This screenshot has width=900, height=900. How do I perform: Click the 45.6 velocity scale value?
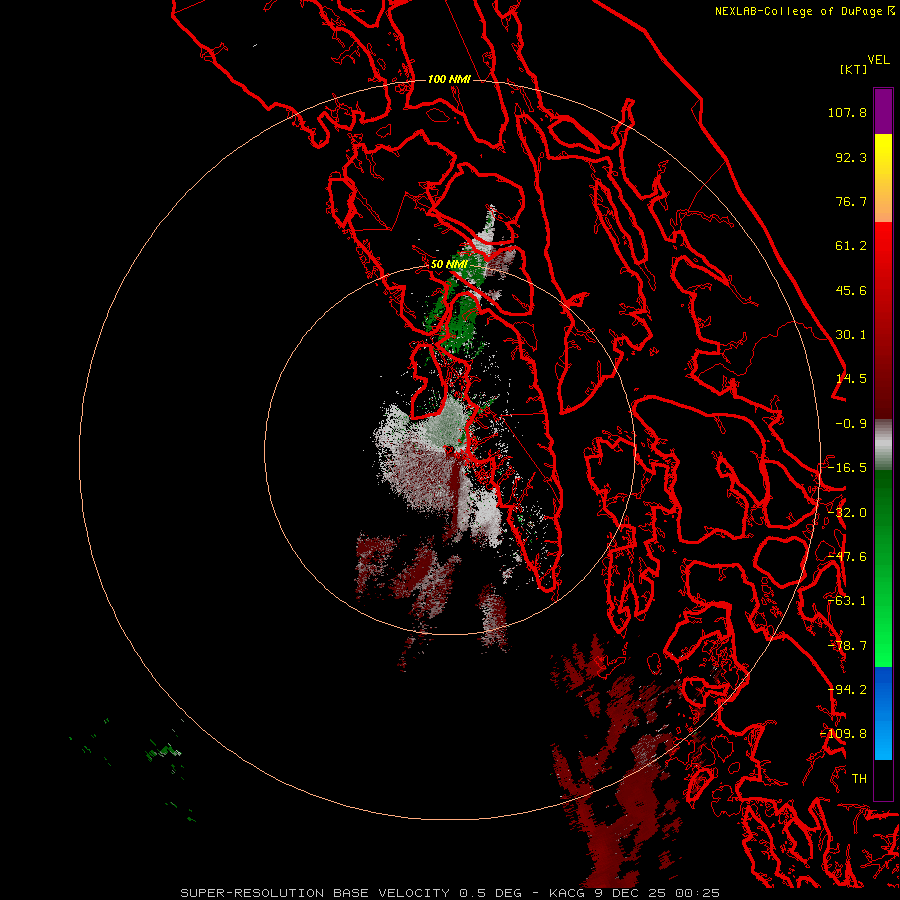(851, 290)
